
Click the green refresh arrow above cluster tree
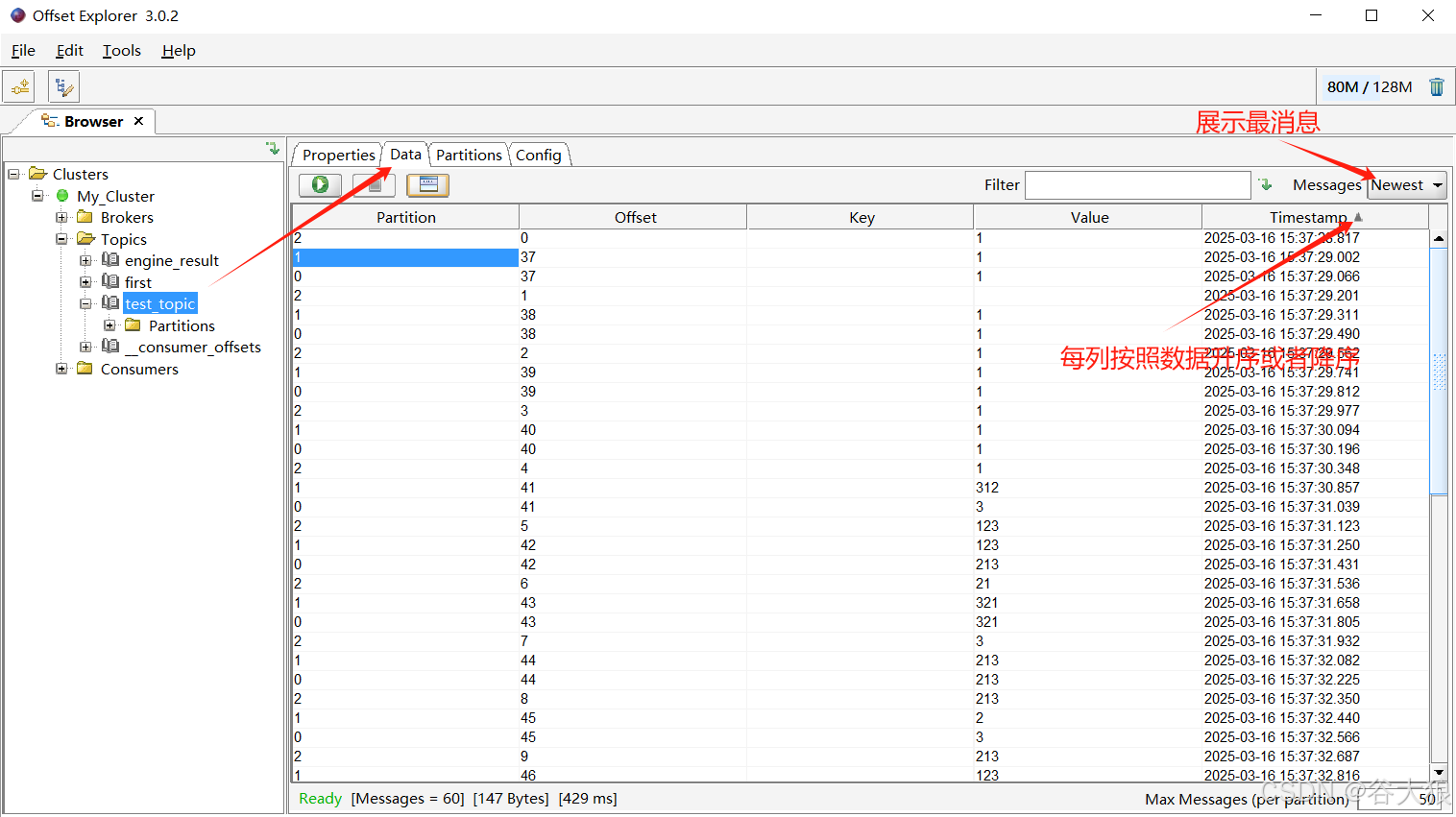pos(273,149)
